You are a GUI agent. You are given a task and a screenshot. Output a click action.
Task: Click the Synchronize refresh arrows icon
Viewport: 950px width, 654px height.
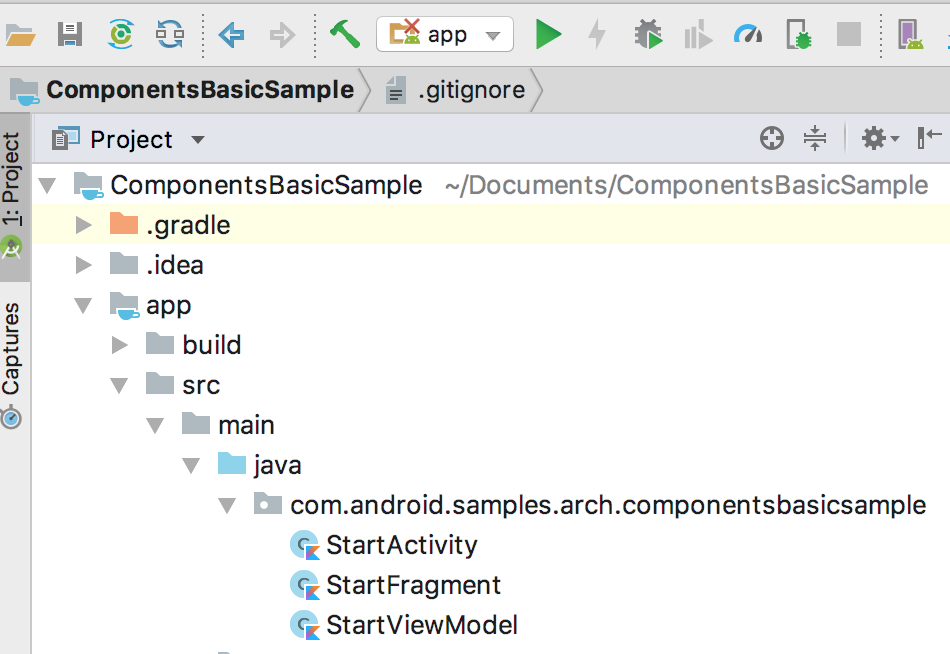(x=170, y=34)
